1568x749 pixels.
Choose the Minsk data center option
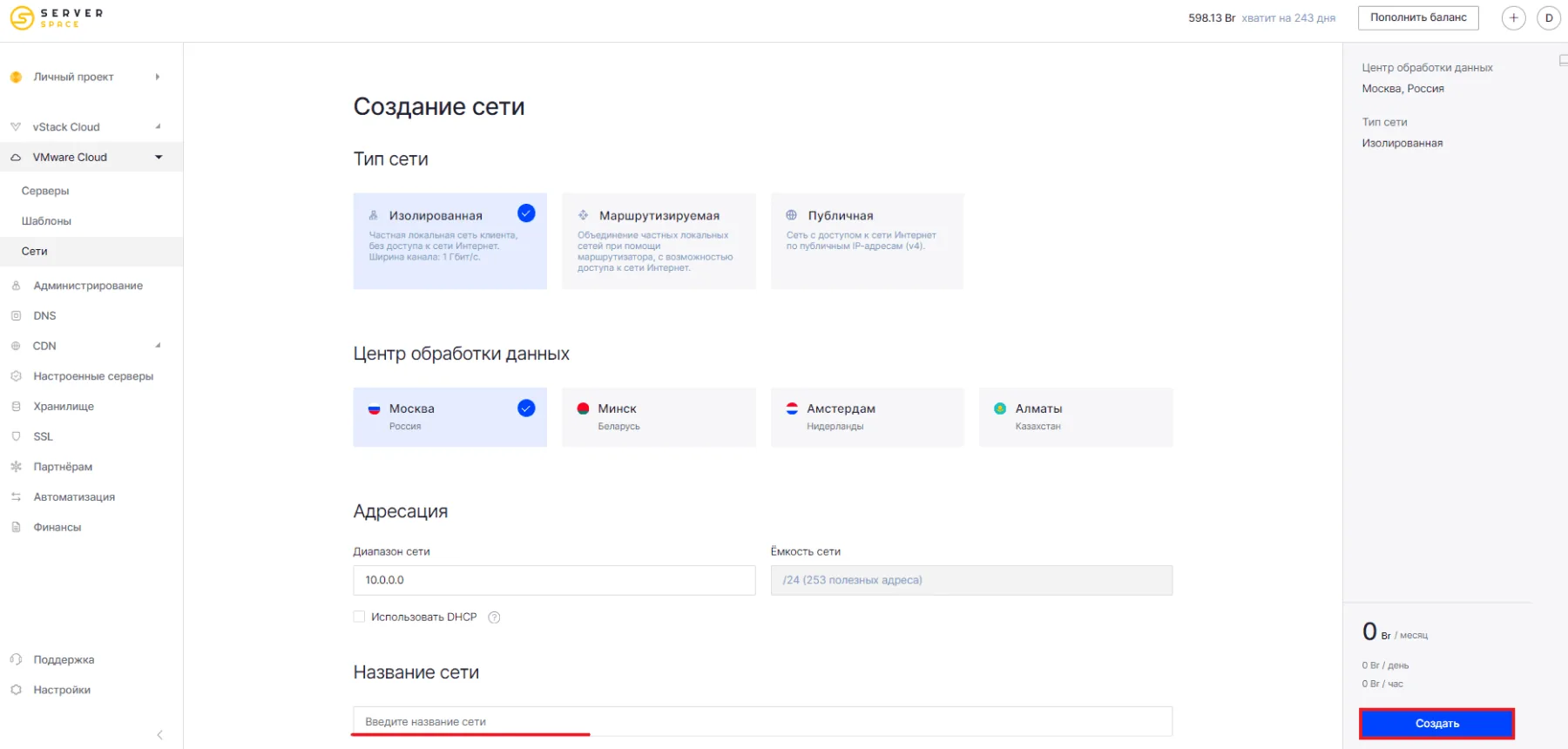[x=659, y=417]
